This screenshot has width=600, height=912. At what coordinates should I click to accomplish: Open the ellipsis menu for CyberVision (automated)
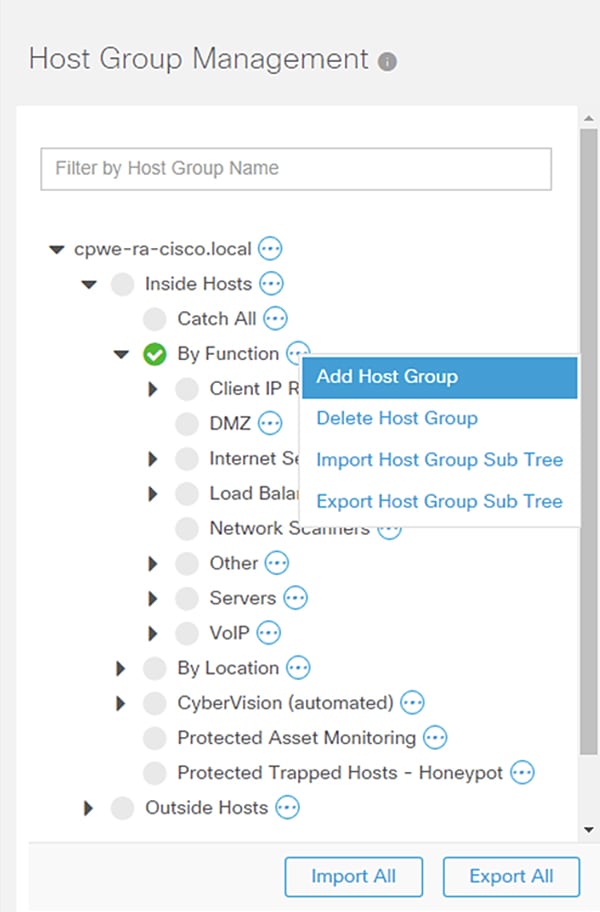[413, 703]
